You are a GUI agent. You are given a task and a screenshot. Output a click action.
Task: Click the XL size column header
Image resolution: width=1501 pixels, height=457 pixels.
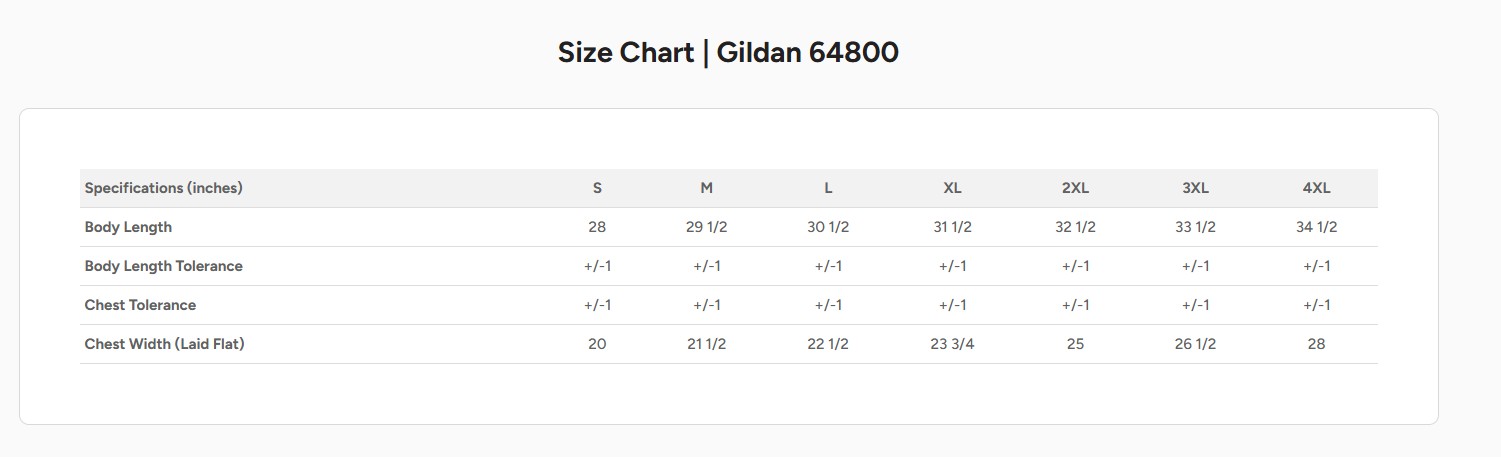[952, 188]
